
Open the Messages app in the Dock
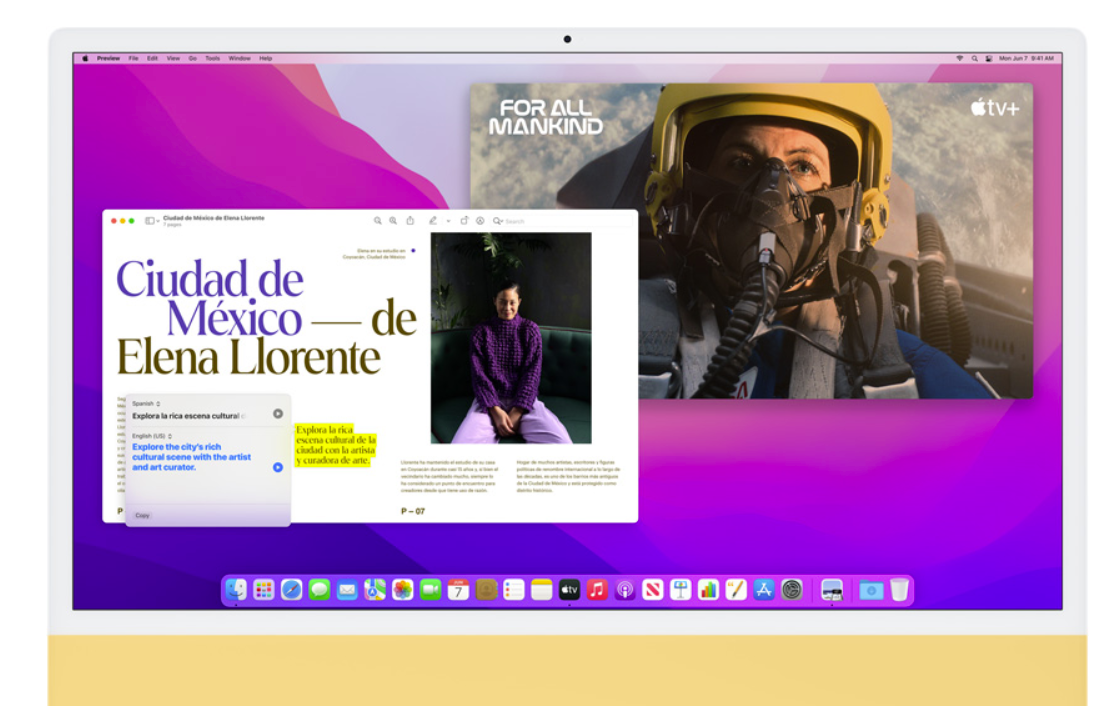point(320,590)
